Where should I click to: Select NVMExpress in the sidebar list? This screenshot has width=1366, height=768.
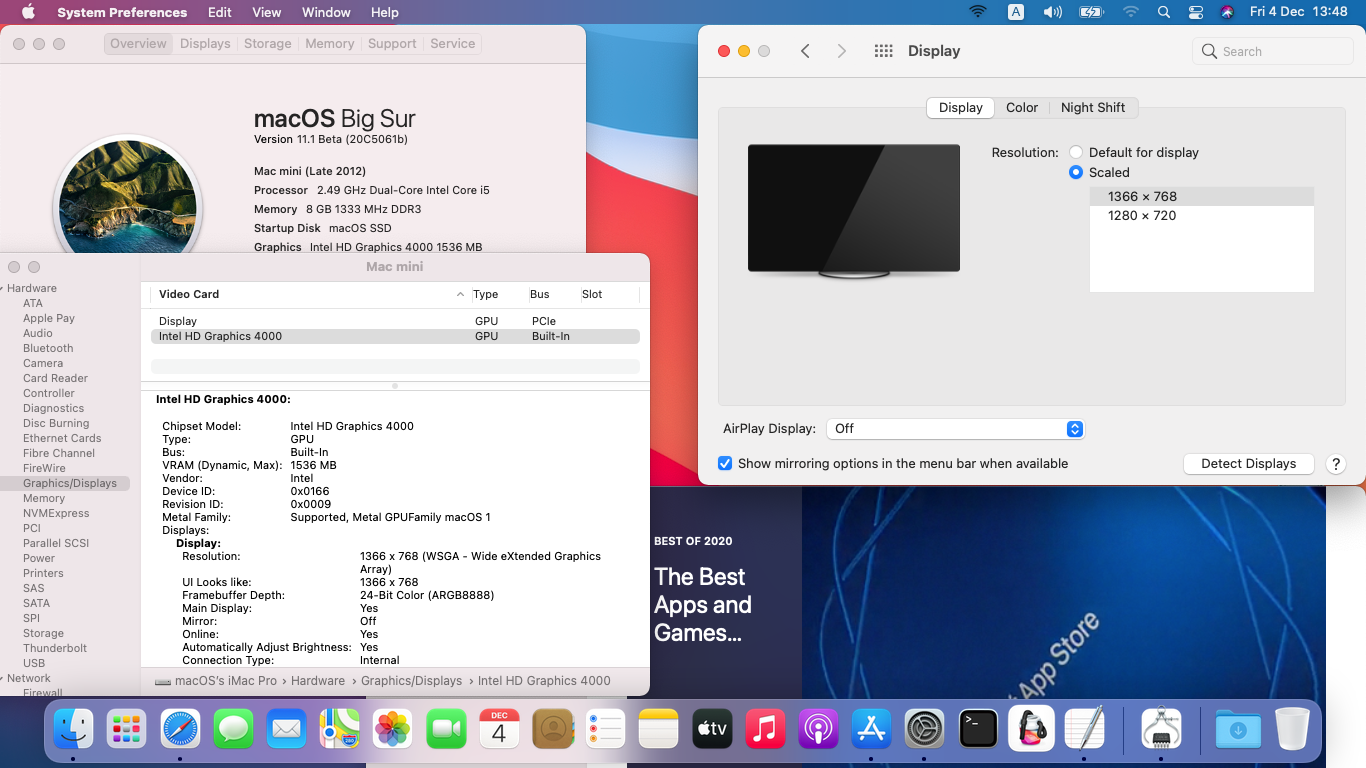click(56, 513)
